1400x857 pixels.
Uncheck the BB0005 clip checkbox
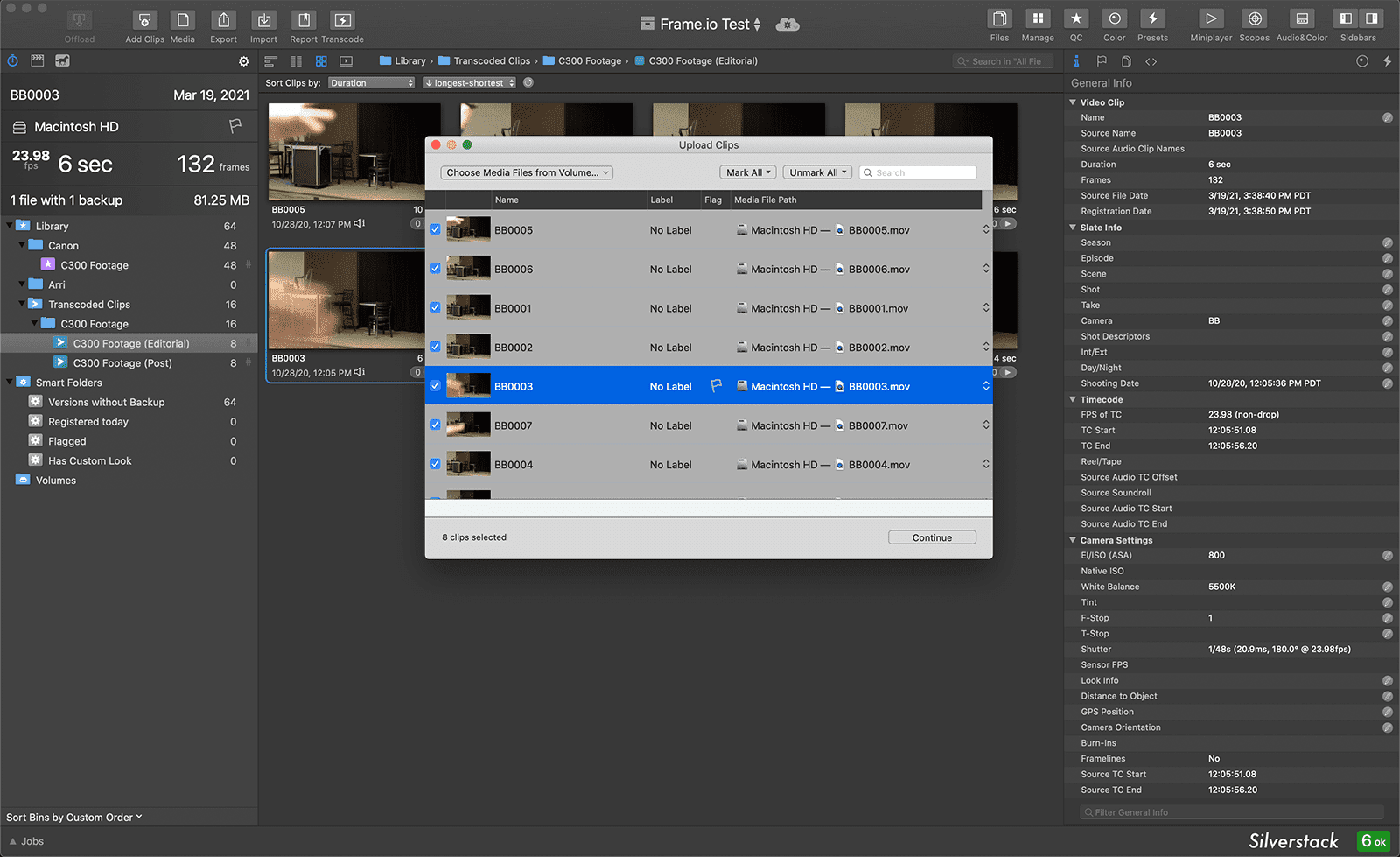[x=435, y=229]
